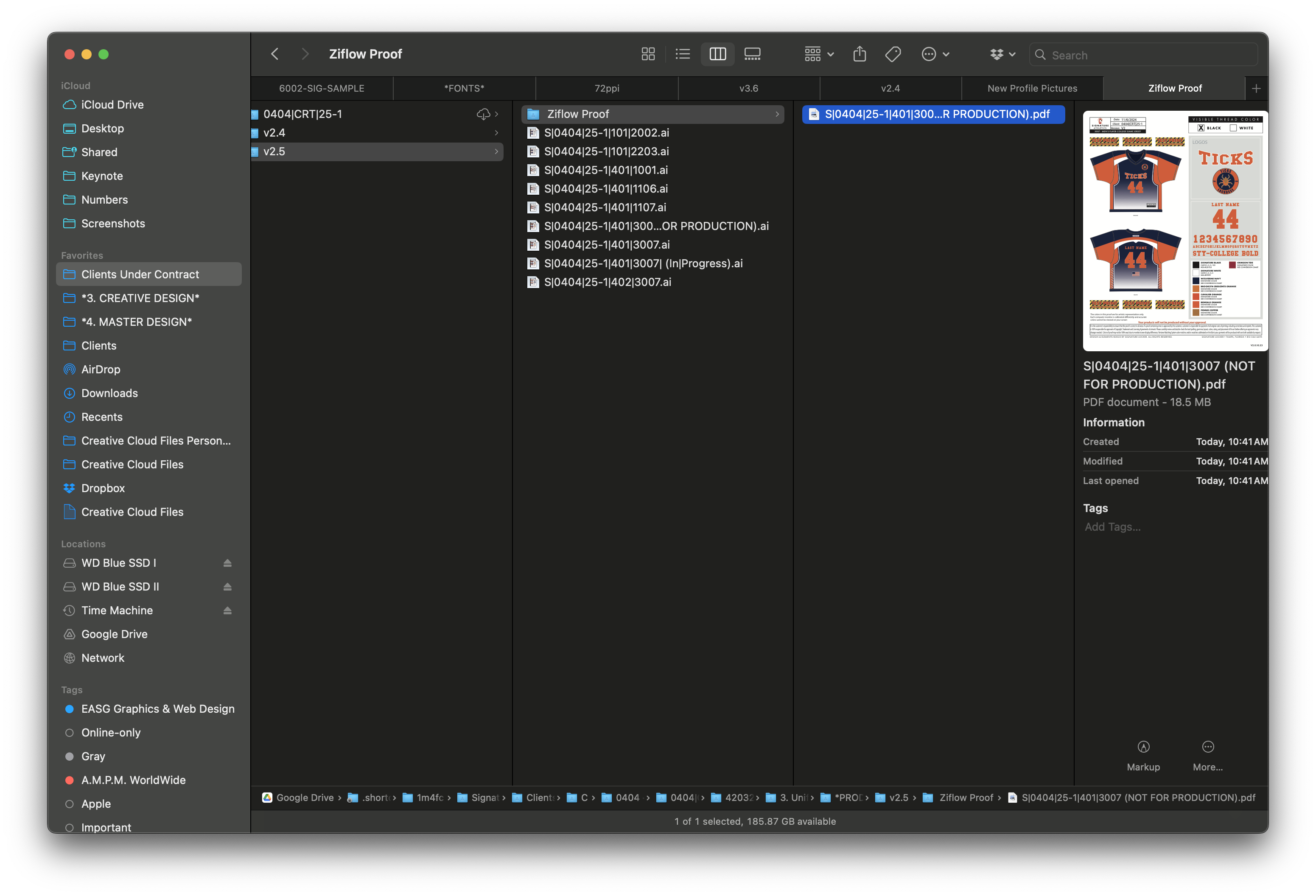Click the Share toolbar icon
The height and width of the screenshot is (896, 1316).
point(859,54)
